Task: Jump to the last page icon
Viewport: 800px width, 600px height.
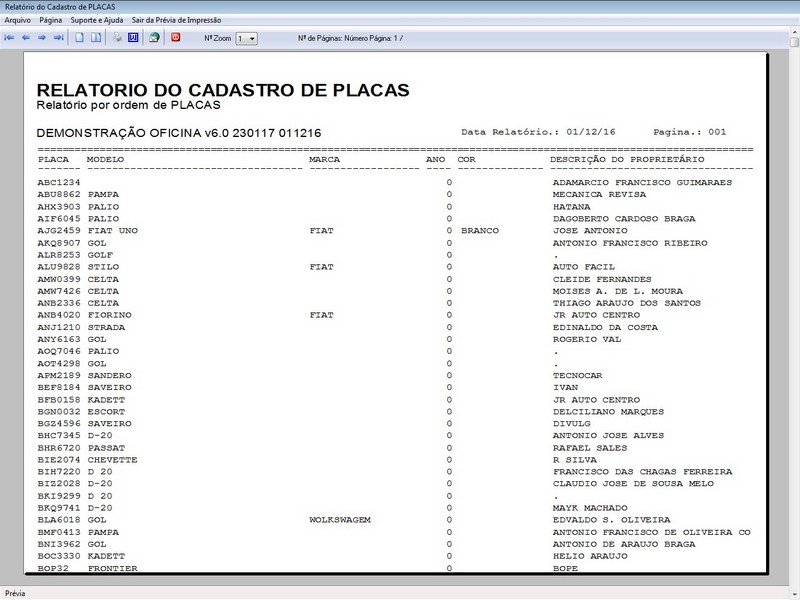Action: pos(57,38)
